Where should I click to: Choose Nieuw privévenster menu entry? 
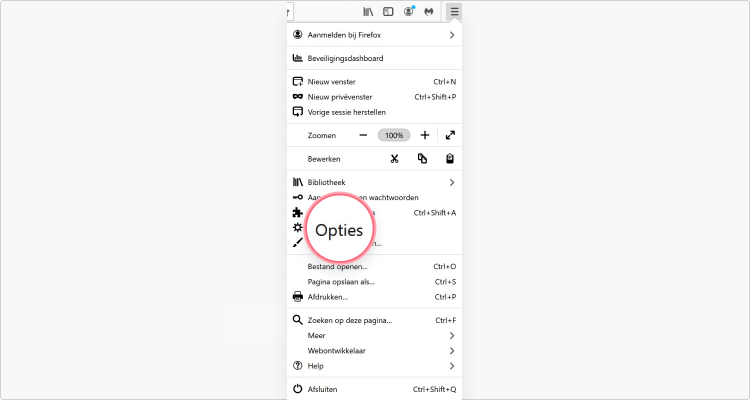coord(374,97)
